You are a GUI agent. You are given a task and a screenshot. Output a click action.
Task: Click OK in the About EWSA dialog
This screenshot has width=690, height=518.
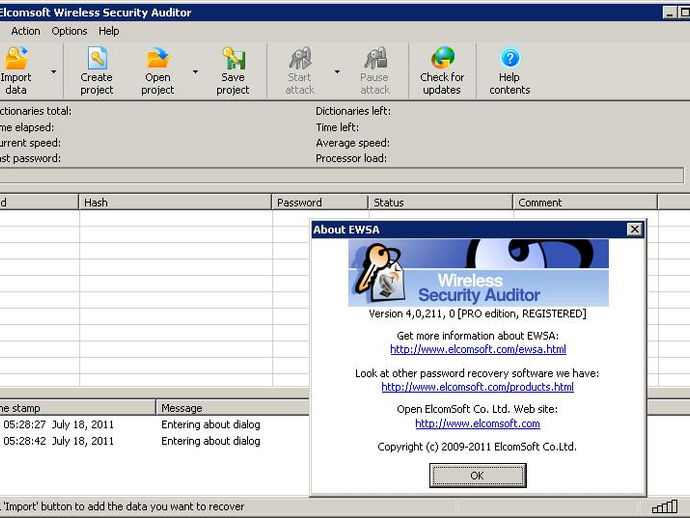coord(477,475)
